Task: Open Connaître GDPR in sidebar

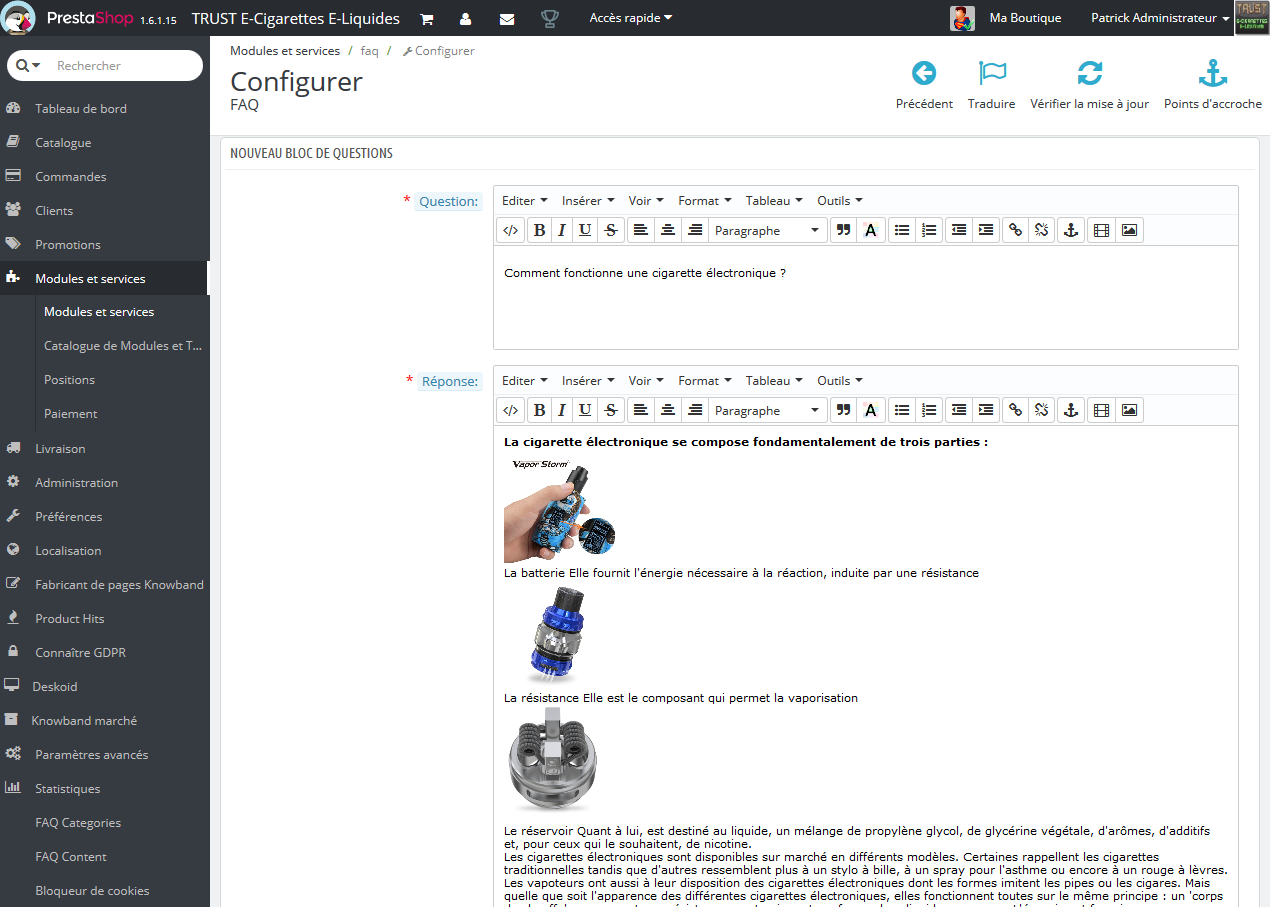Action: 80,653
